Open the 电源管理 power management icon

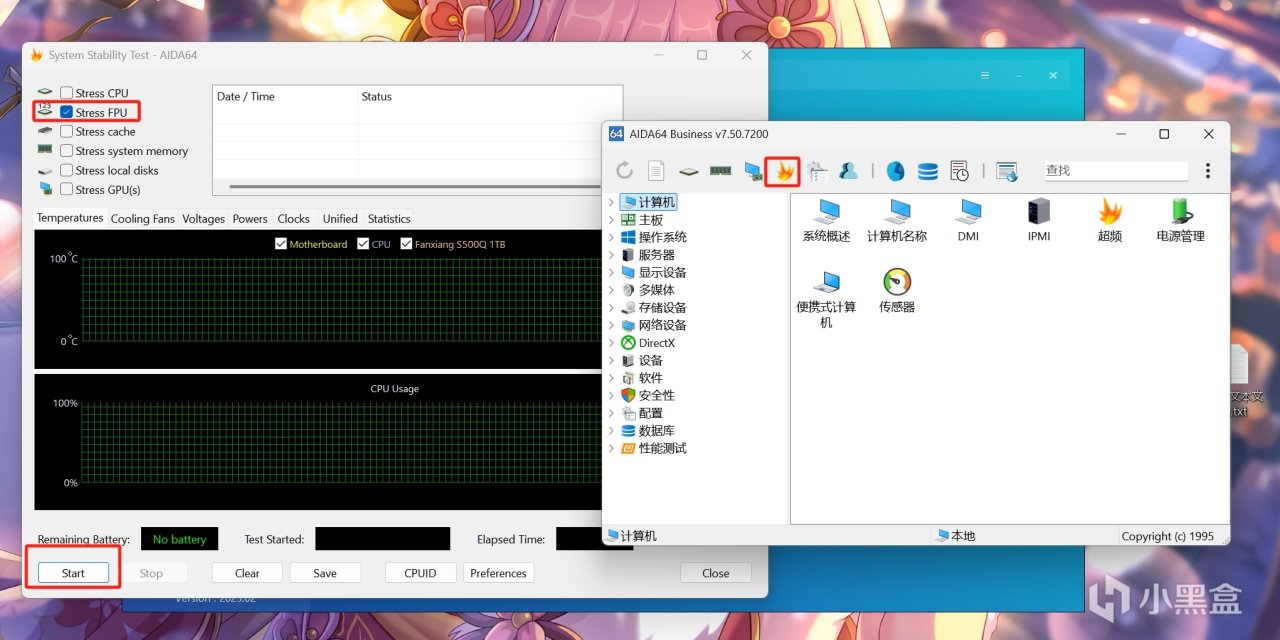click(1180, 212)
